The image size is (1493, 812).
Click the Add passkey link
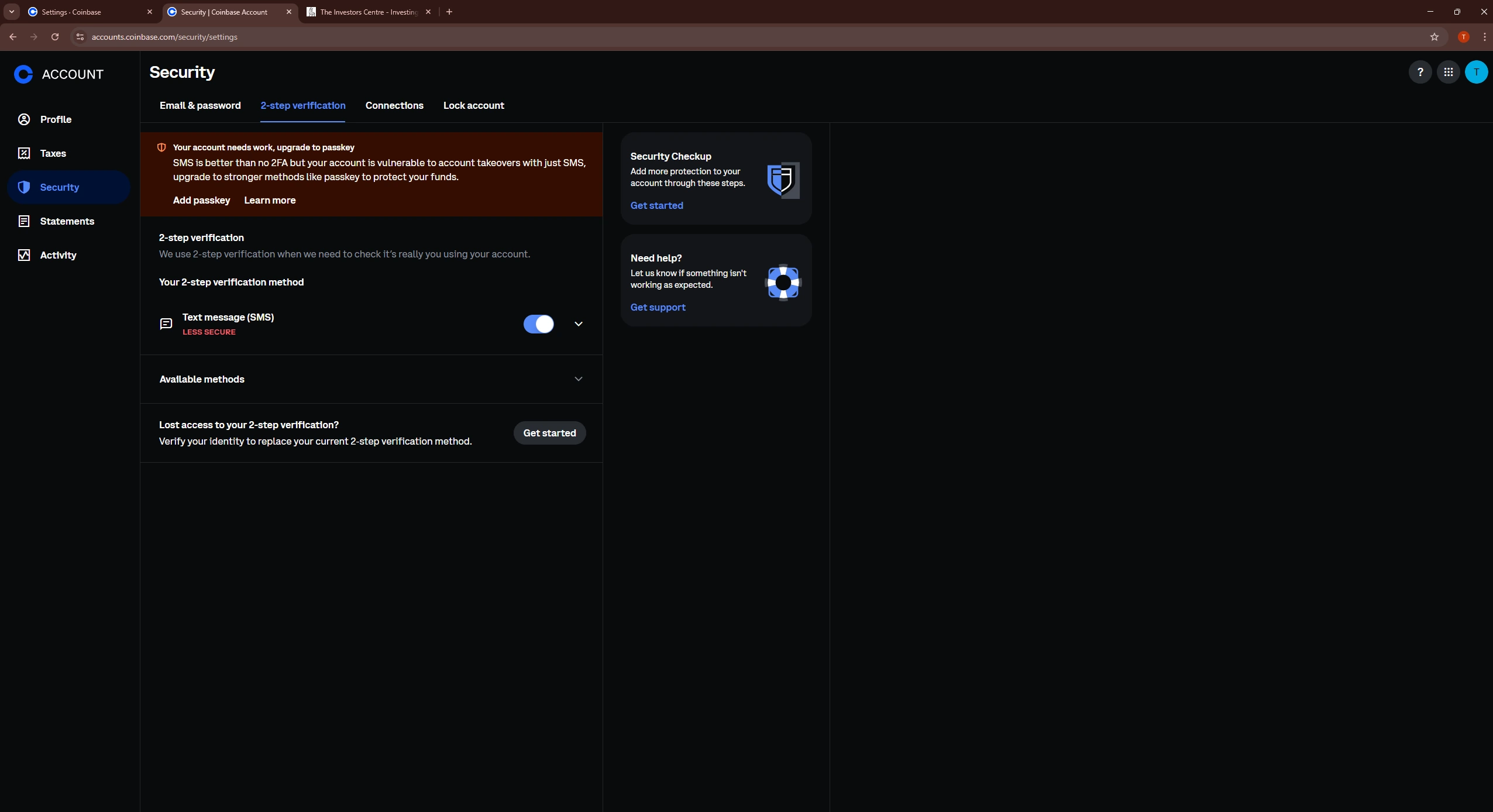click(x=201, y=200)
